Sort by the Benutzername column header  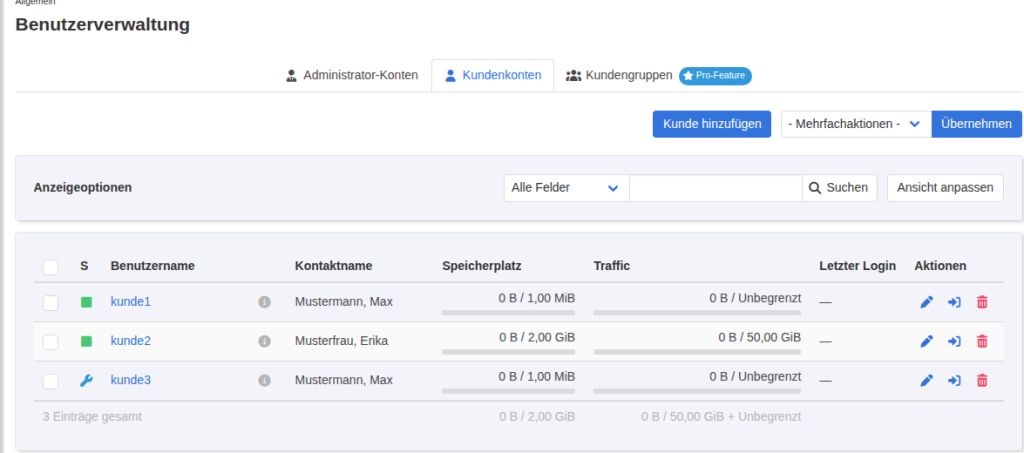point(153,266)
